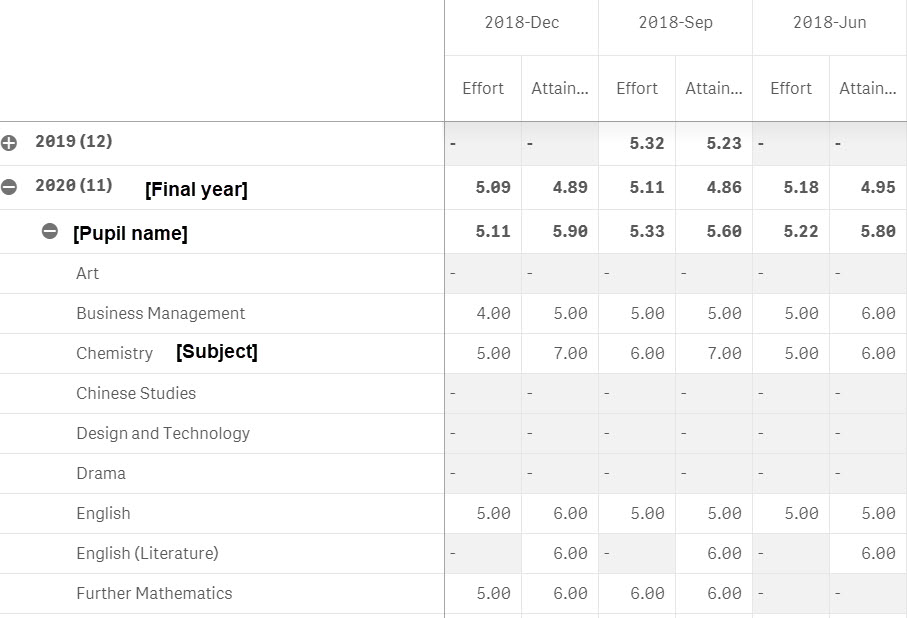Click the Effort header under 2018-Dec
Screen dimensions: 907x618
[482, 88]
